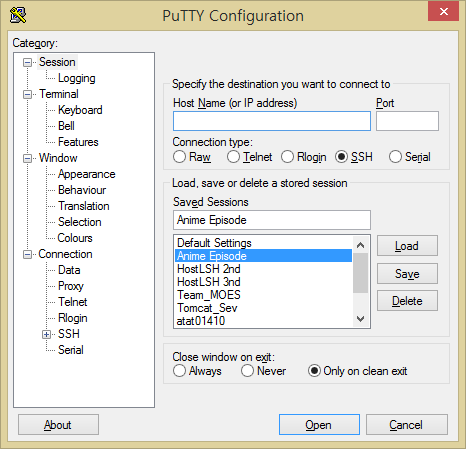The width and height of the screenshot is (466, 449).
Task: Click the Open button to connect
Action: tap(319, 425)
